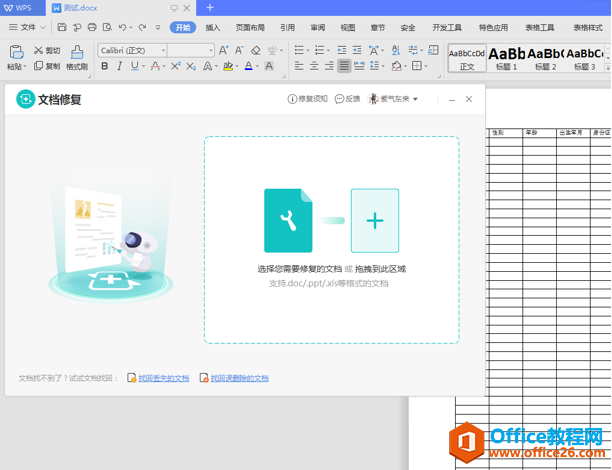The width and height of the screenshot is (612, 470).
Task: Toggle Align Left paragraph alignment
Action: coord(299,66)
